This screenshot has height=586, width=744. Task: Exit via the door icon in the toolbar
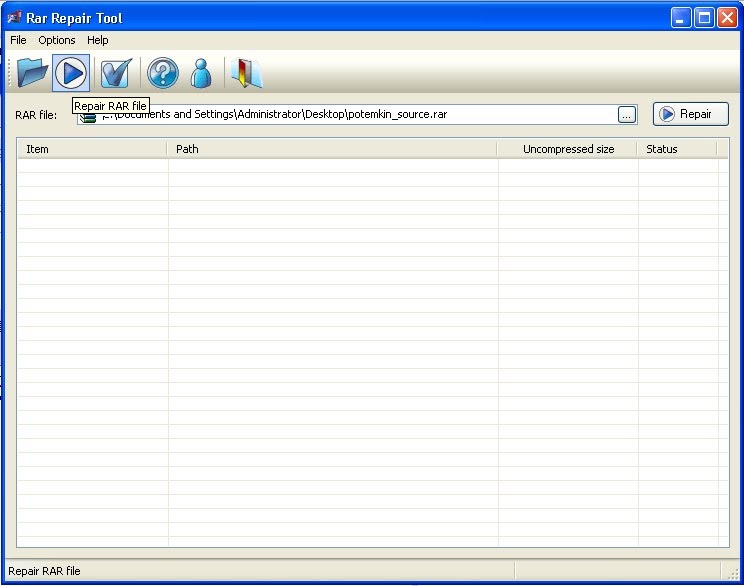247,73
